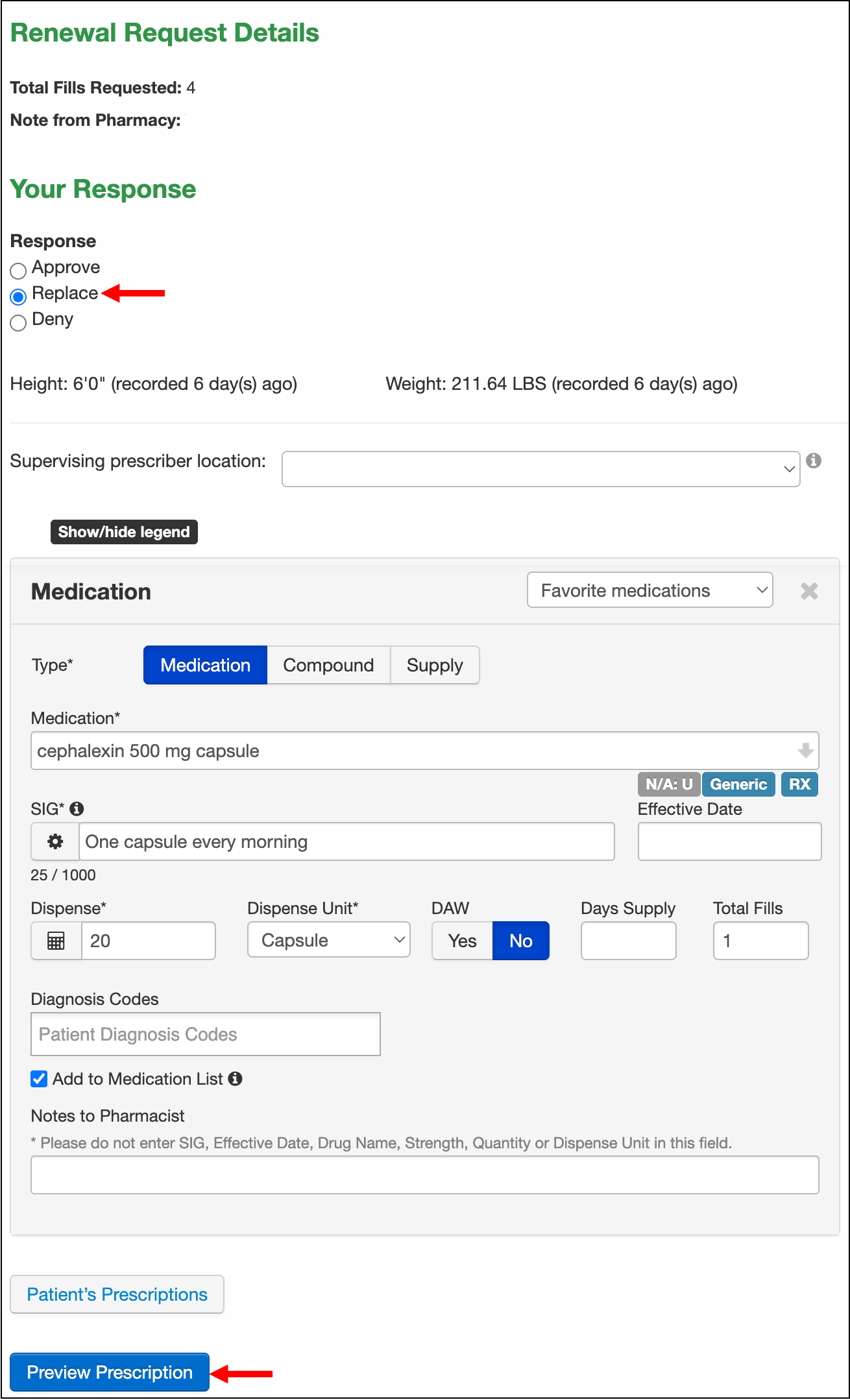
Task: Click the SIG gear settings icon
Action: 55,841
